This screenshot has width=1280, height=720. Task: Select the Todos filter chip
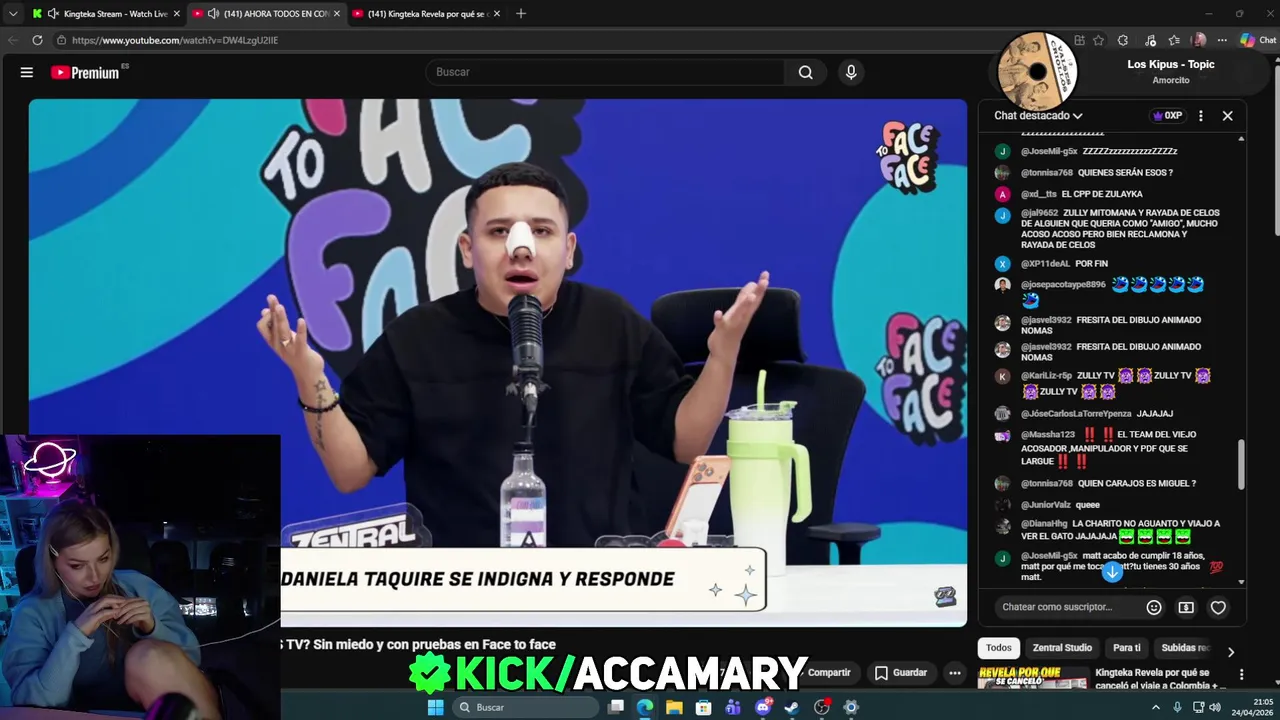[999, 648]
